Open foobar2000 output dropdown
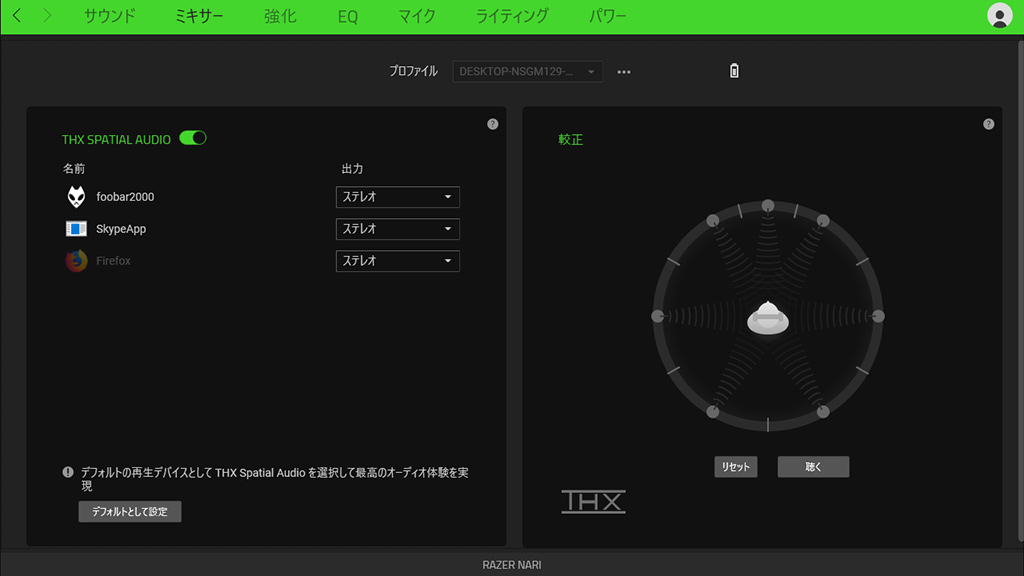Image resolution: width=1024 pixels, height=576 pixels. [x=398, y=197]
